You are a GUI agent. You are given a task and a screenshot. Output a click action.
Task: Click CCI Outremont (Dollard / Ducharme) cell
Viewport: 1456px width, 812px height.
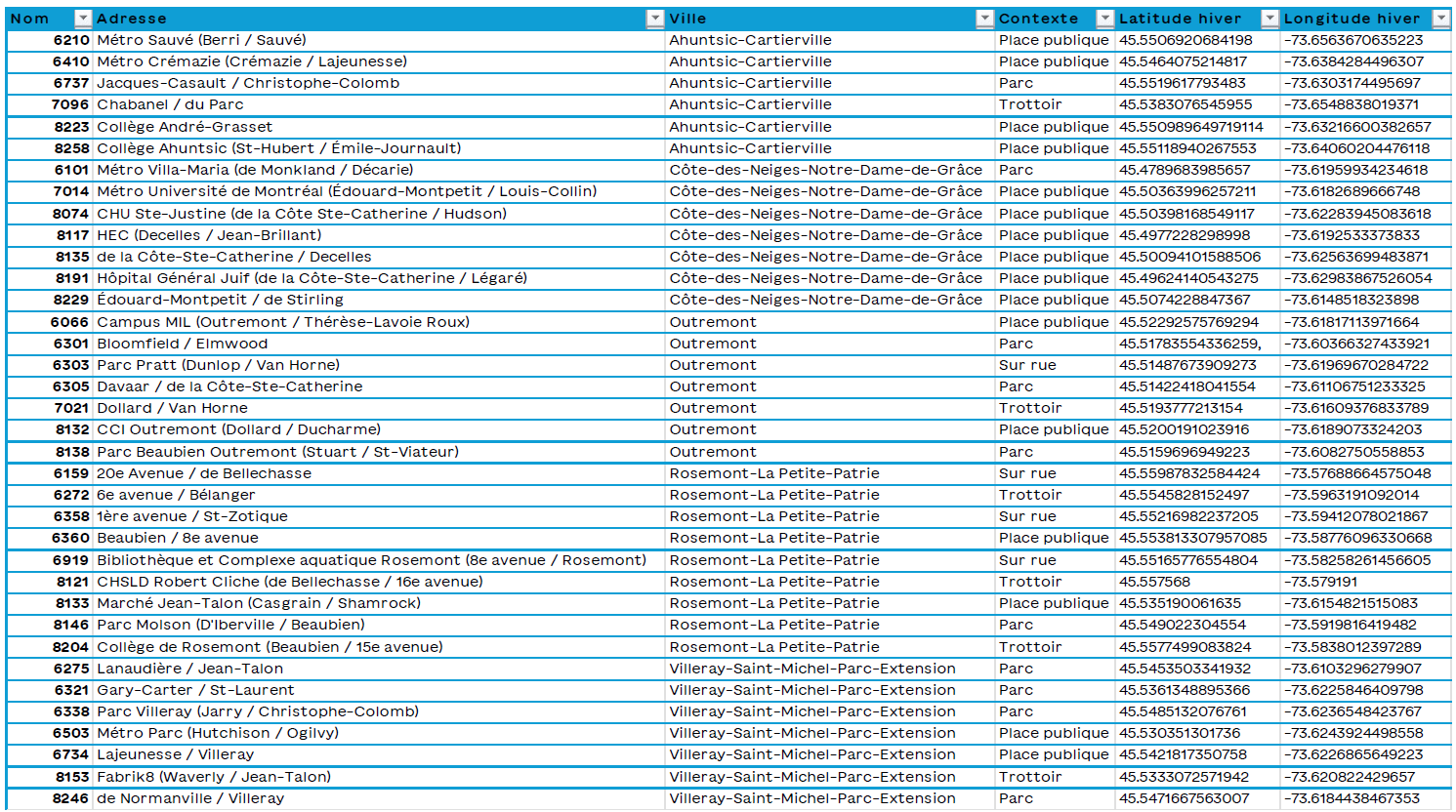[379, 429]
